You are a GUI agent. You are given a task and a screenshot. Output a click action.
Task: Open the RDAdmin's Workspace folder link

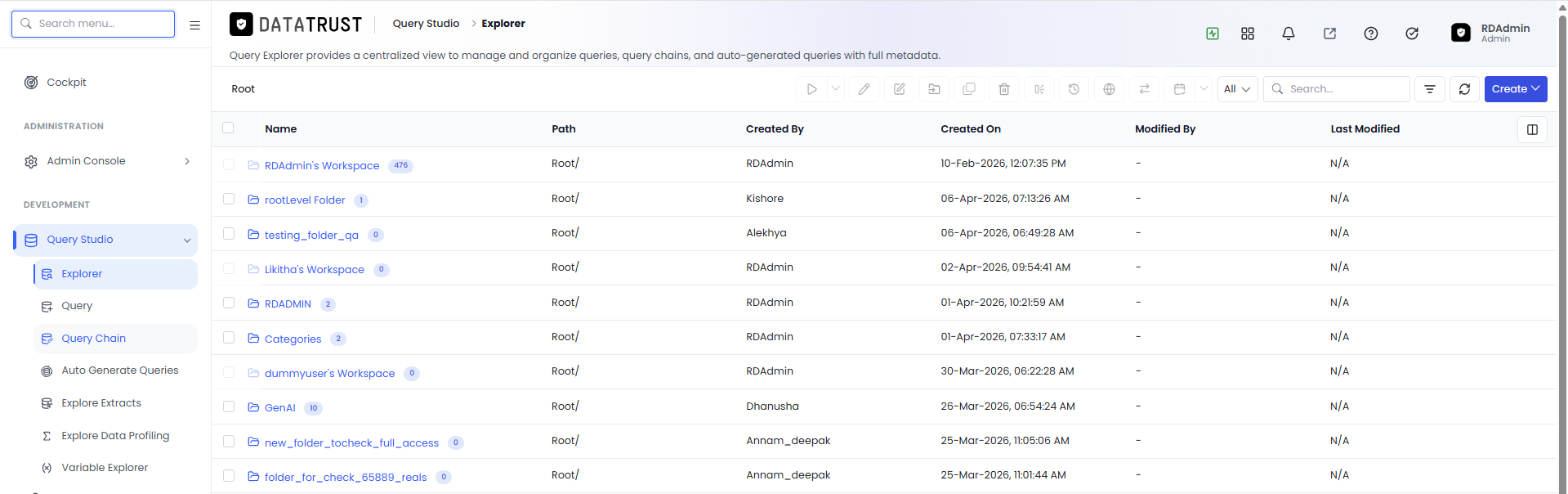click(x=322, y=165)
